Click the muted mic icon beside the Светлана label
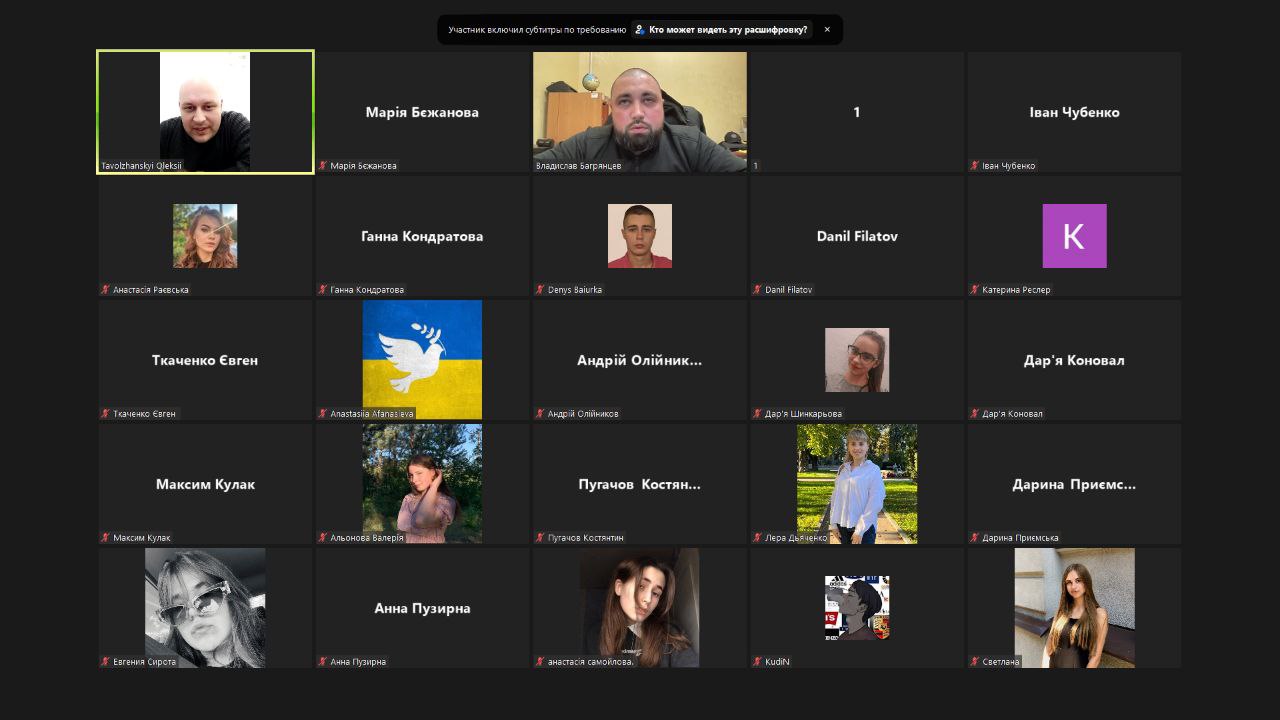1280x720 pixels. [x=975, y=662]
